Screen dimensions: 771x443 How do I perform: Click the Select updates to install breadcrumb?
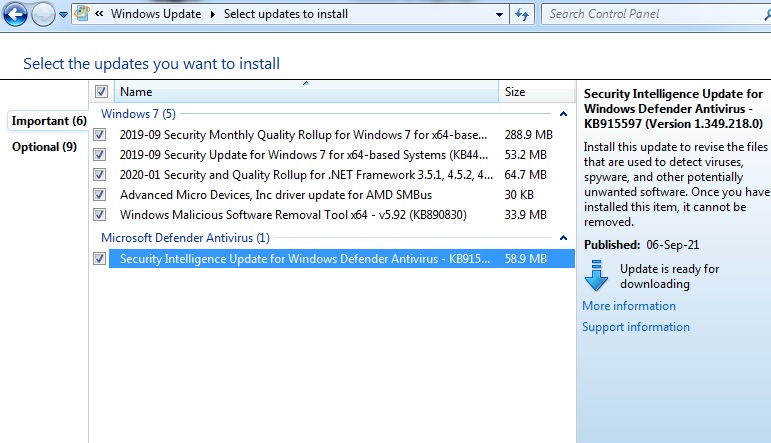[286, 14]
